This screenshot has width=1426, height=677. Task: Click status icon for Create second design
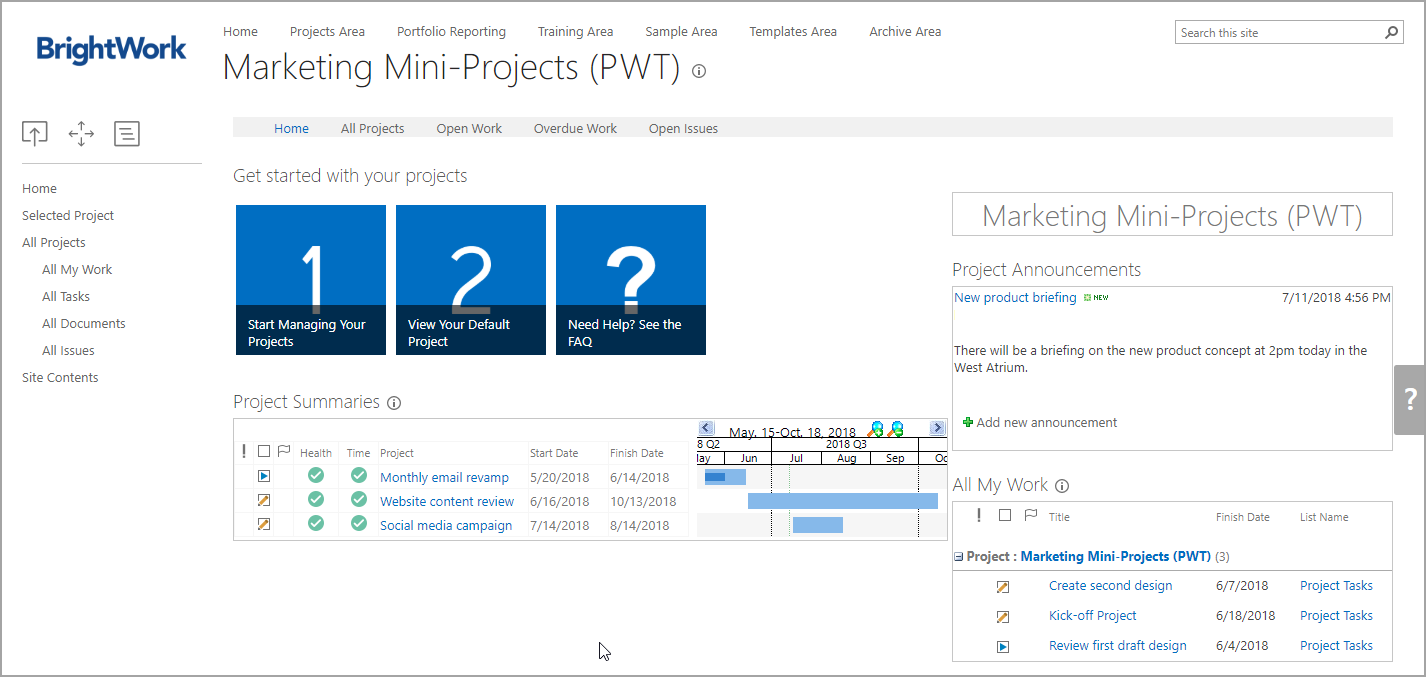(x=1003, y=587)
